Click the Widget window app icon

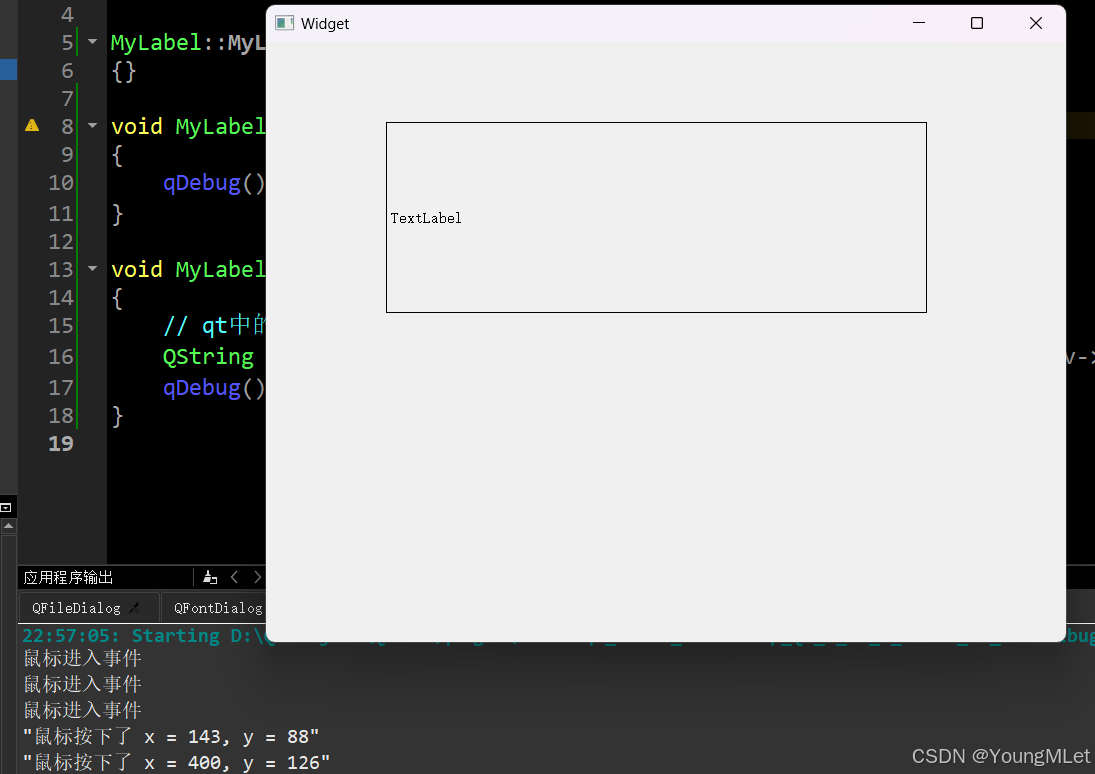(x=284, y=23)
